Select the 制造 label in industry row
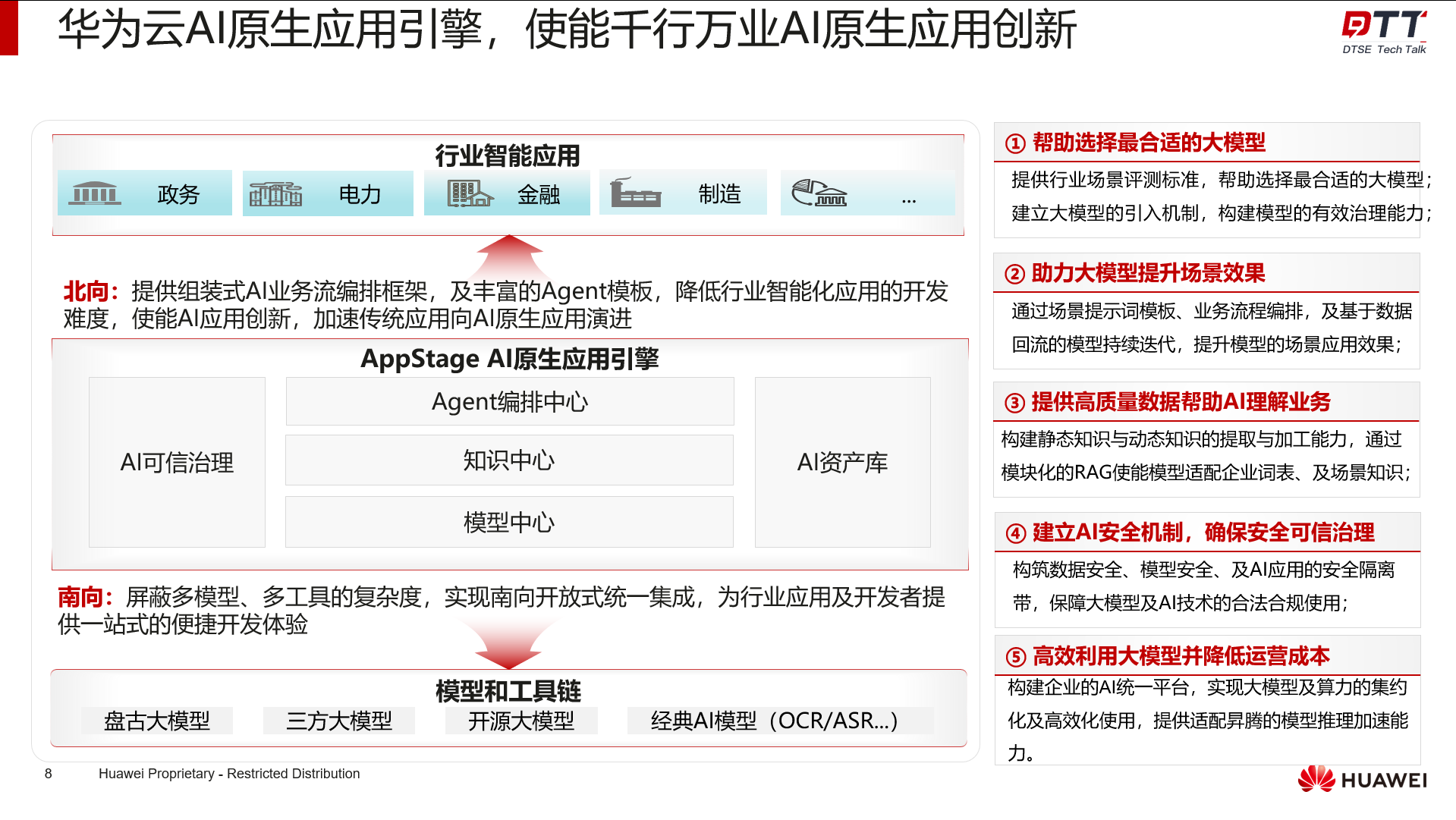Viewport: 1456px width, 820px height. click(719, 193)
